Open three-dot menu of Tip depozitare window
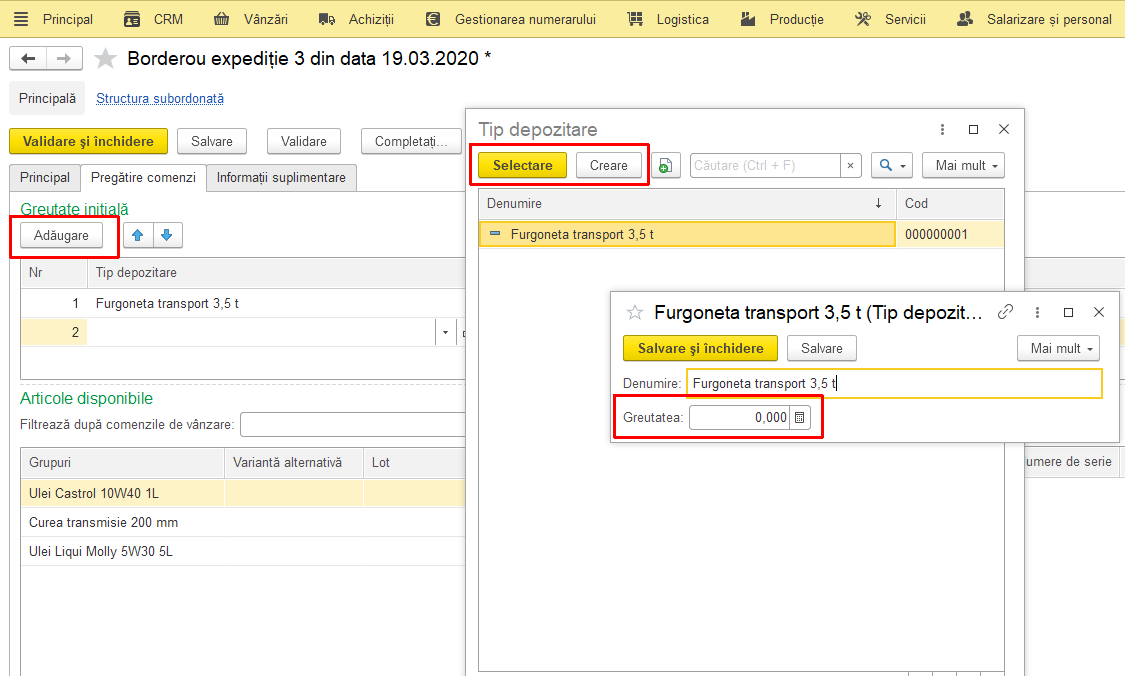The image size is (1125, 676). click(x=942, y=129)
